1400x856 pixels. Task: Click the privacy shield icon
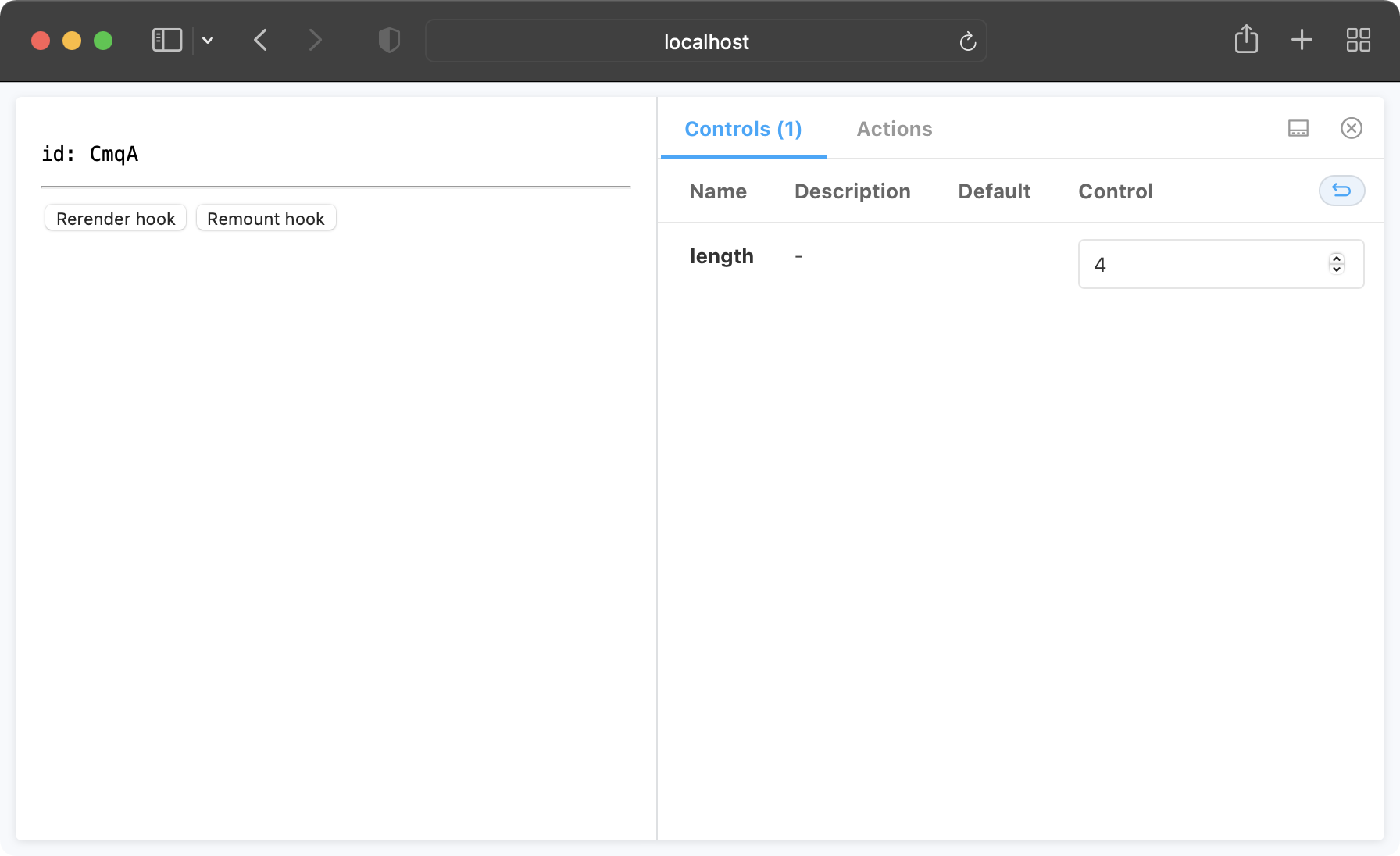pyautogui.click(x=388, y=41)
